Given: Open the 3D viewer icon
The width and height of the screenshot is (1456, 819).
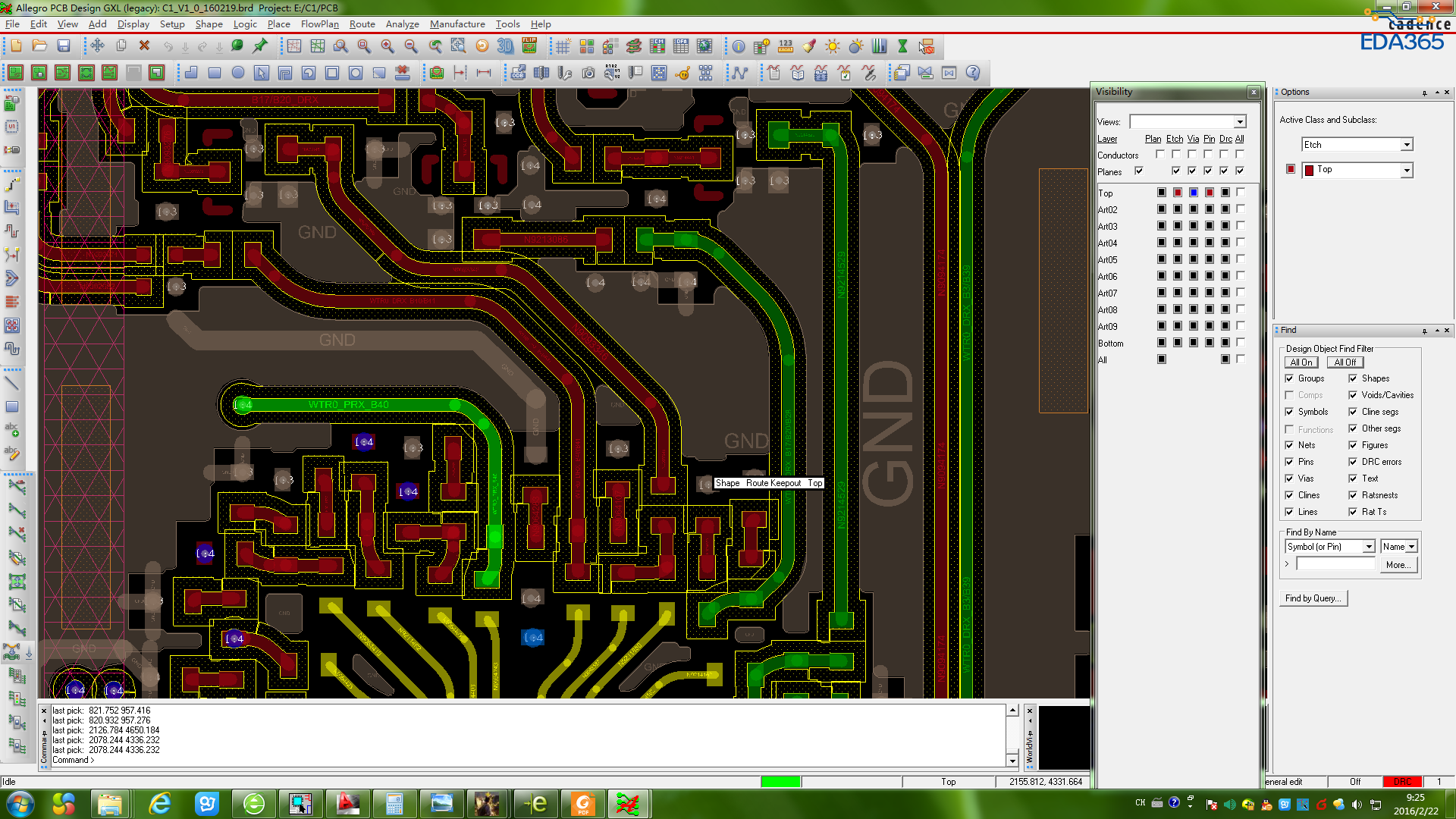Looking at the screenshot, I should point(505,46).
